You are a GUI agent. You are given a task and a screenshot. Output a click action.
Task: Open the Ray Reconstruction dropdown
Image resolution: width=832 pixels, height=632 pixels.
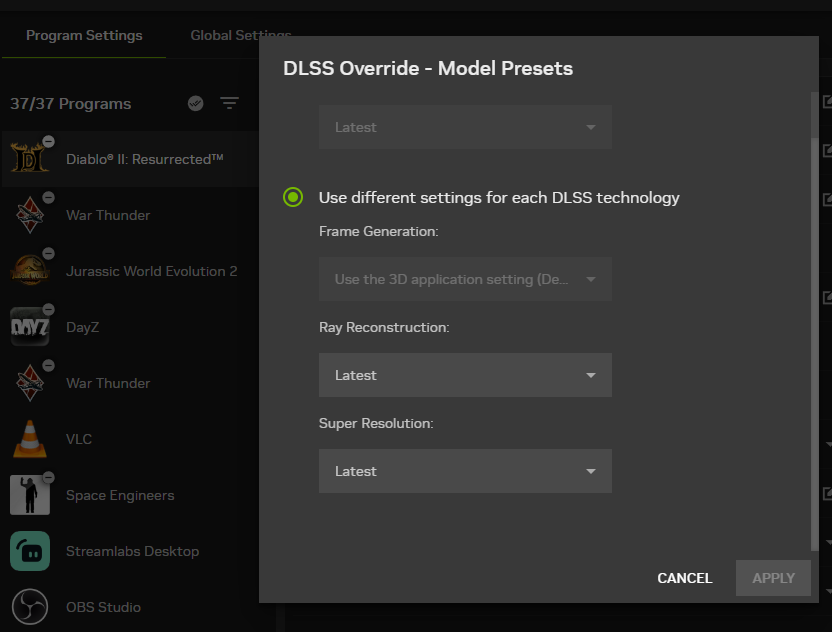pos(465,375)
